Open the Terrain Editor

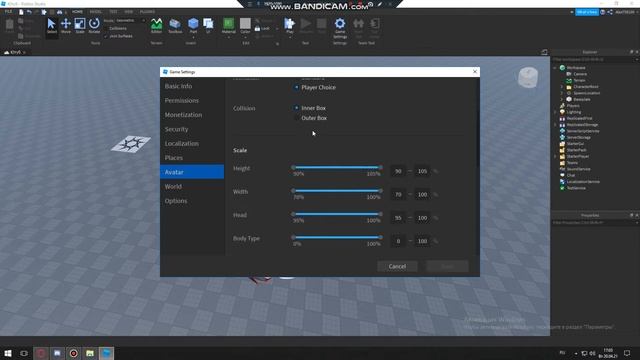pos(156,26)
